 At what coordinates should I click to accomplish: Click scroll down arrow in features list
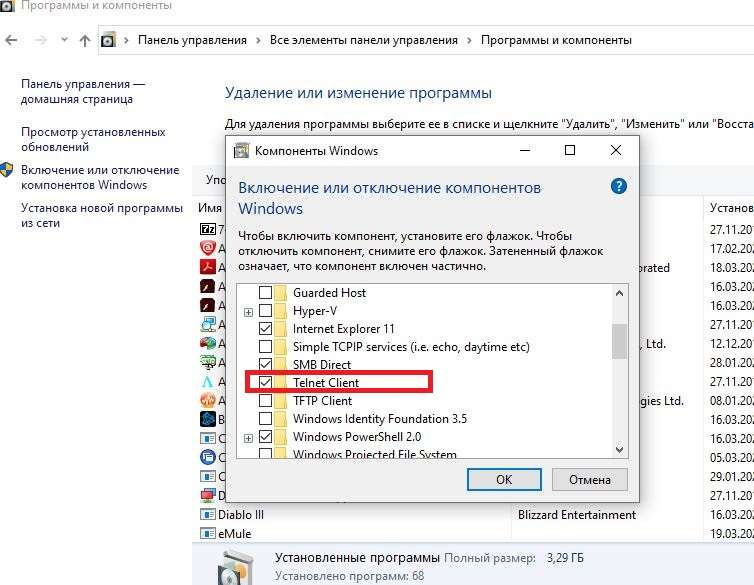619,449
